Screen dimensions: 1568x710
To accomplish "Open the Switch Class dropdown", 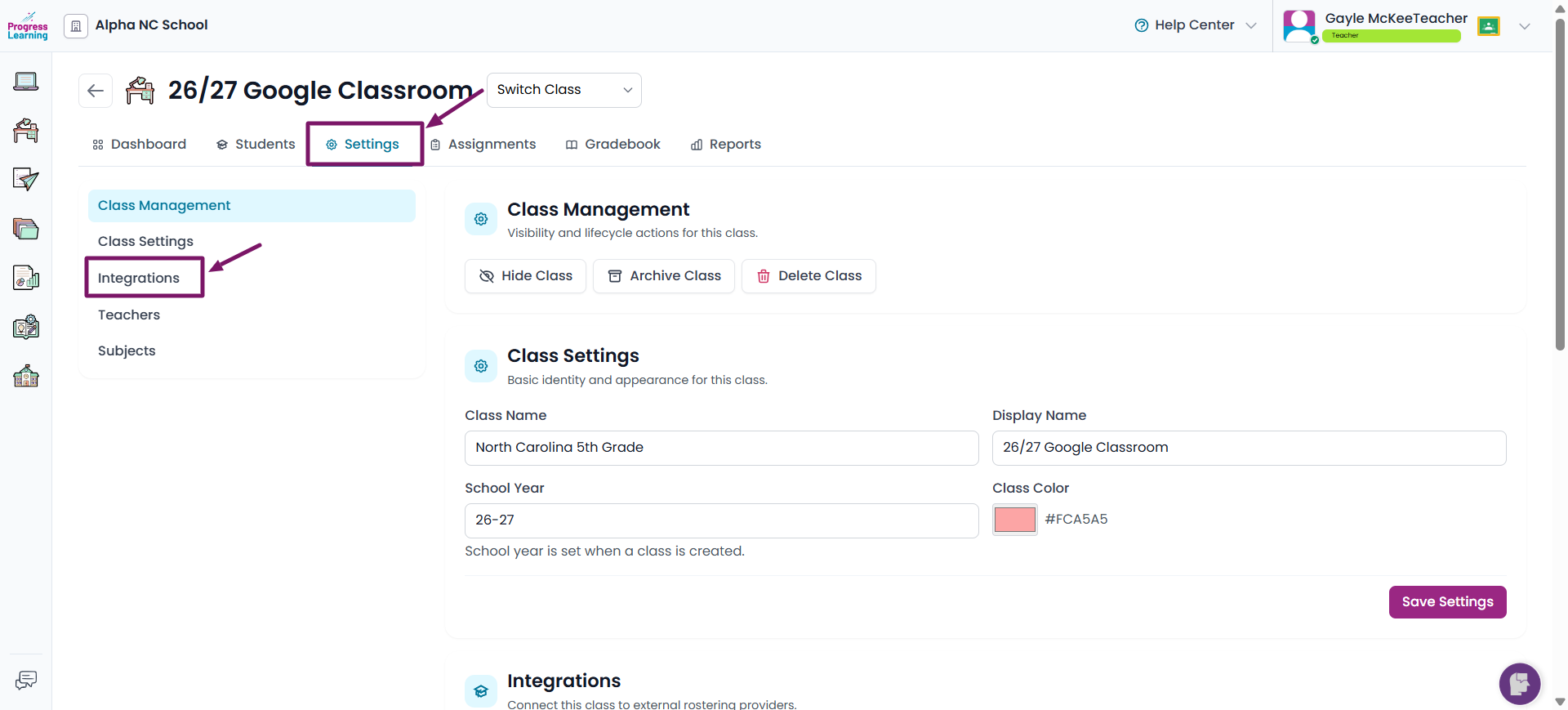I will (564, 90).
